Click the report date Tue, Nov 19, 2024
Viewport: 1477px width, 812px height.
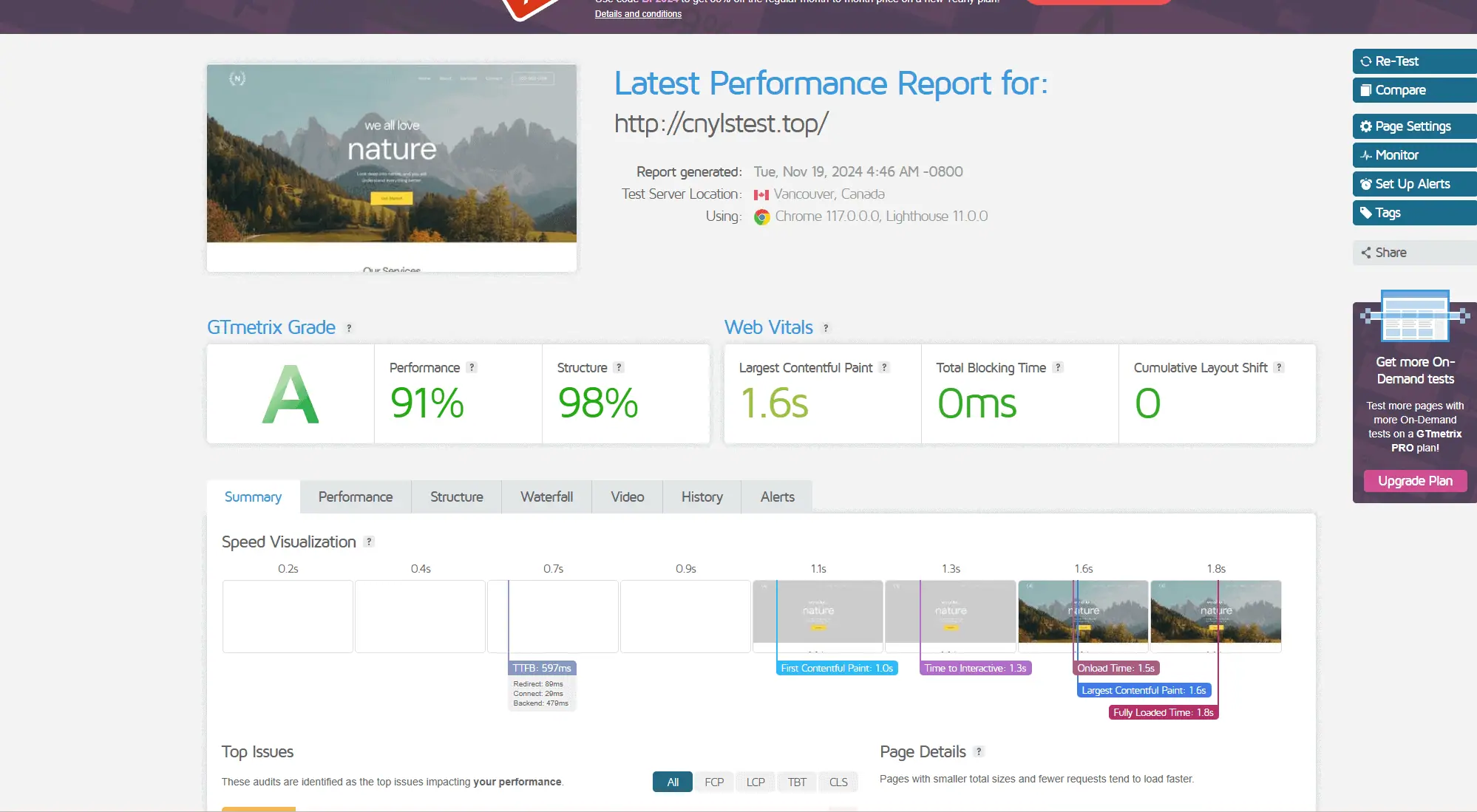click(x=858, y=171)
